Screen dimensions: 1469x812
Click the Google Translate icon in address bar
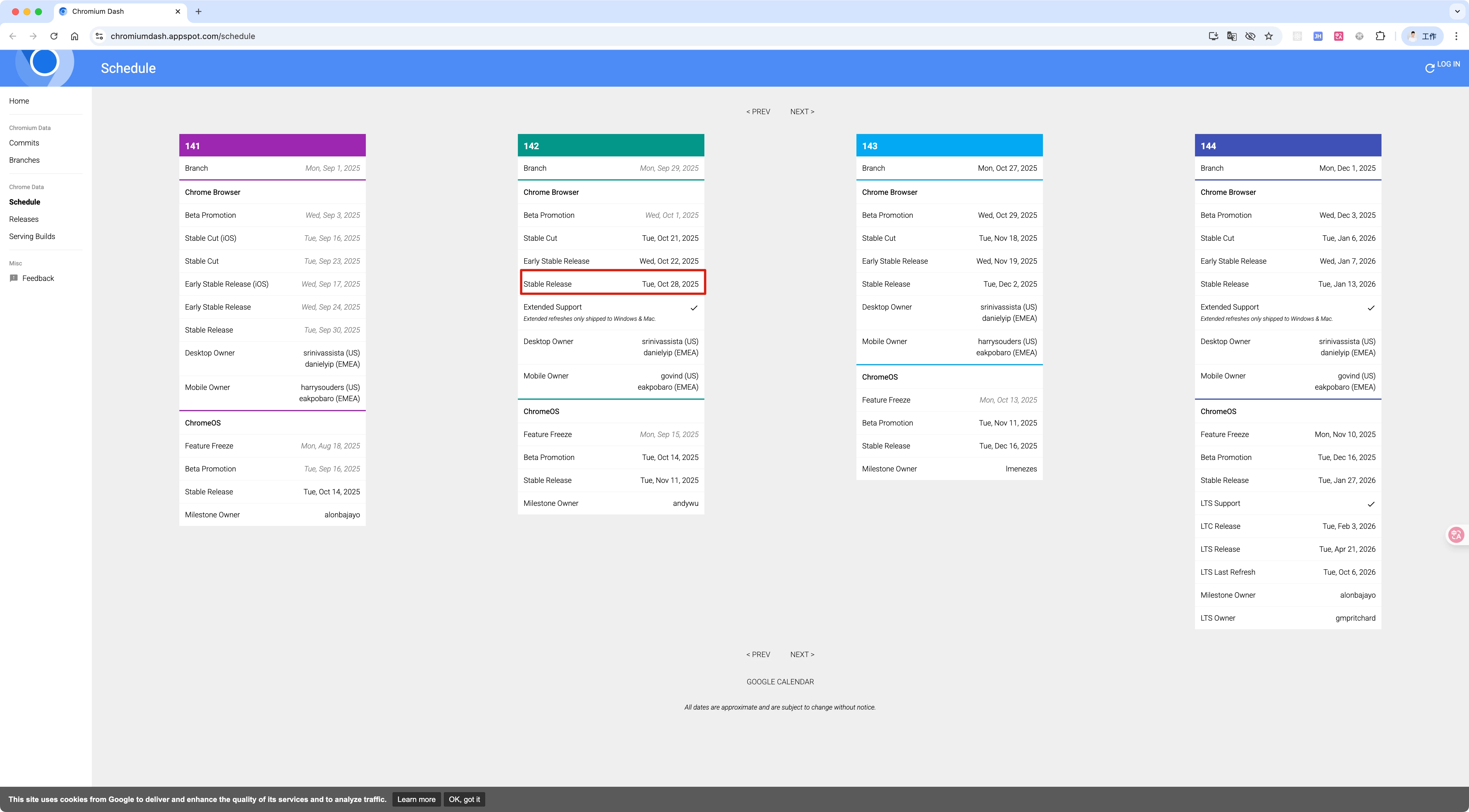1232,36
